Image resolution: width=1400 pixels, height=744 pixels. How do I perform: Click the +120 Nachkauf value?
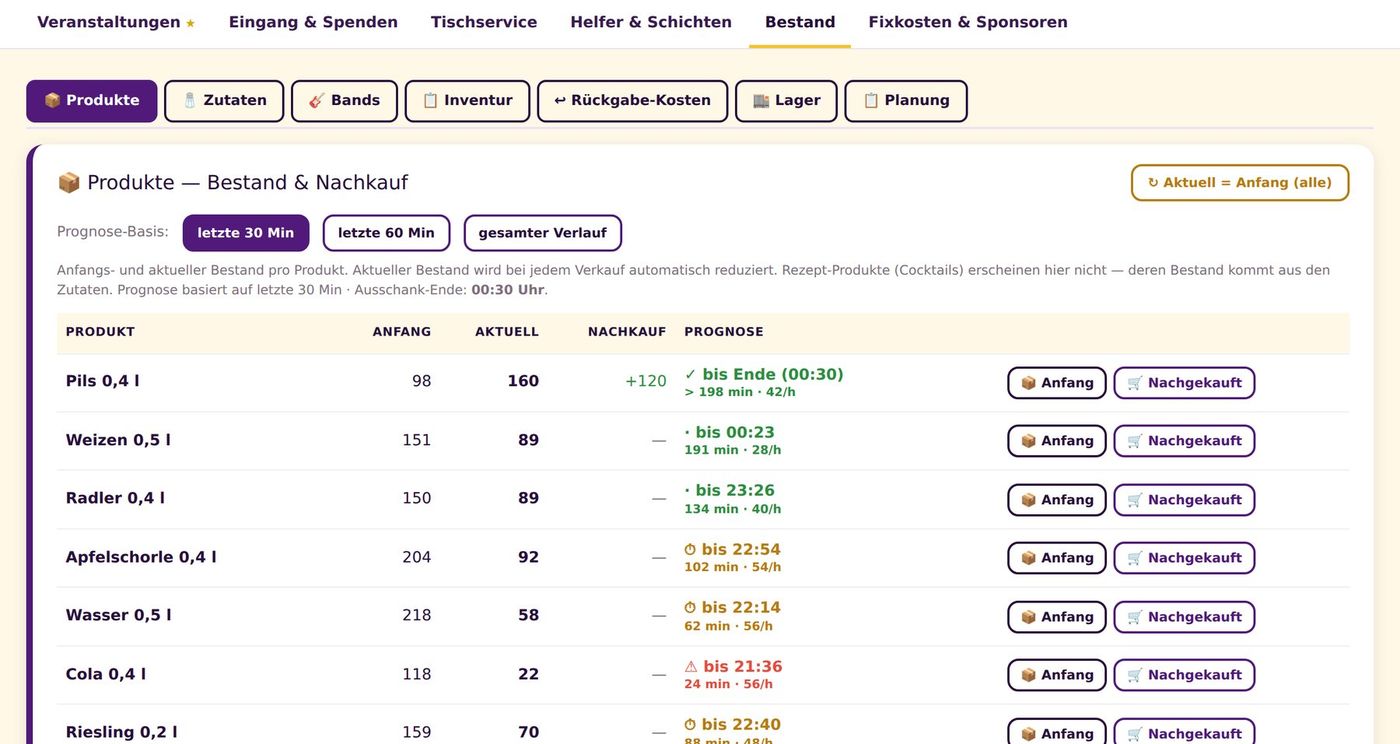[x=646, y=381]
